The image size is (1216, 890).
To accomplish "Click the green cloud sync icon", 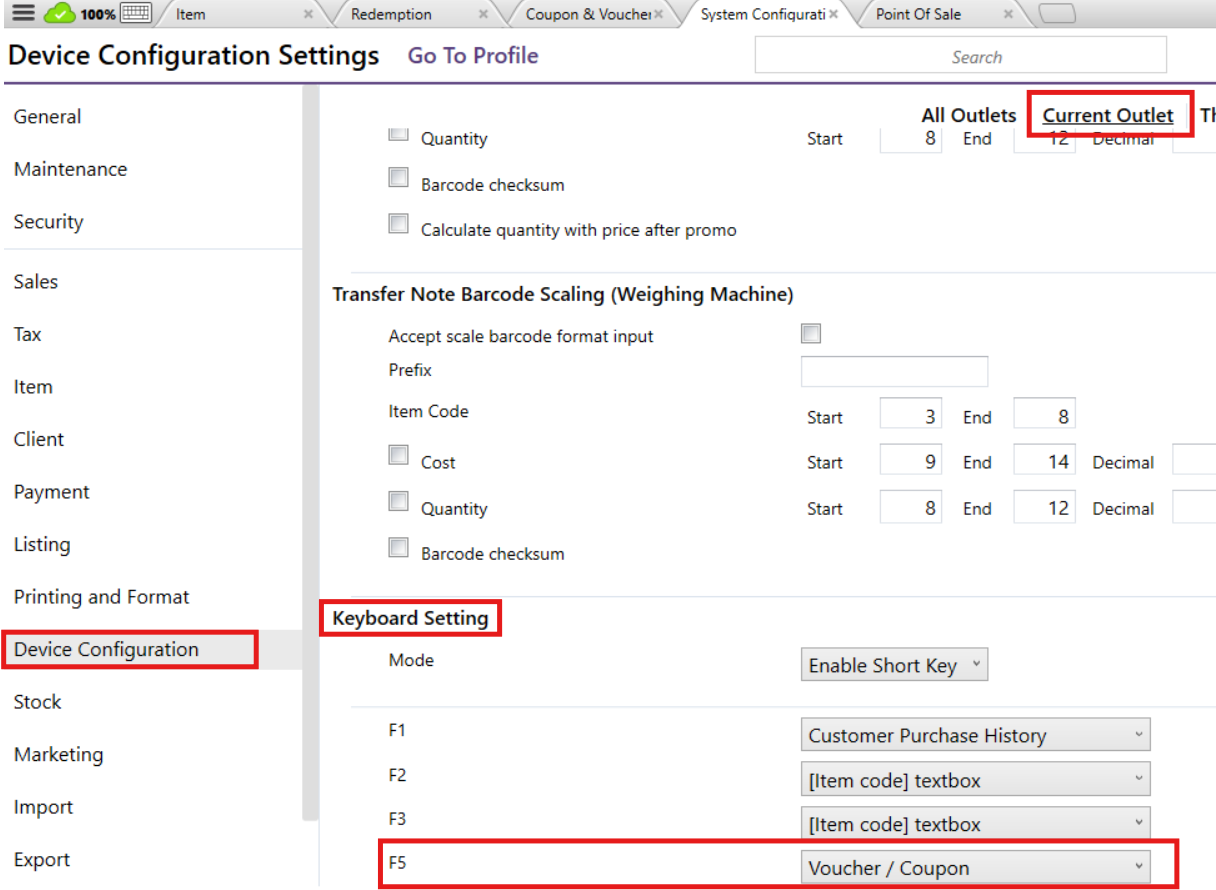I will [61, 13].
